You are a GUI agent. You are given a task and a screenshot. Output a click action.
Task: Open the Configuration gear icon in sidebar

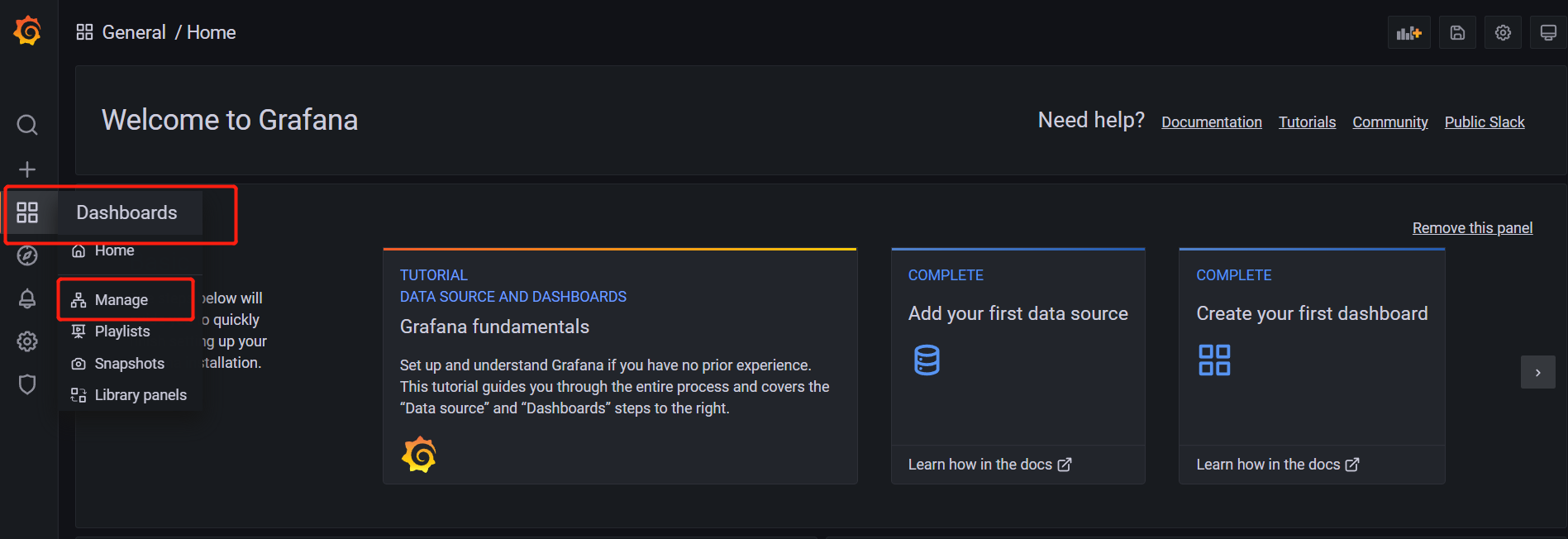27,341
